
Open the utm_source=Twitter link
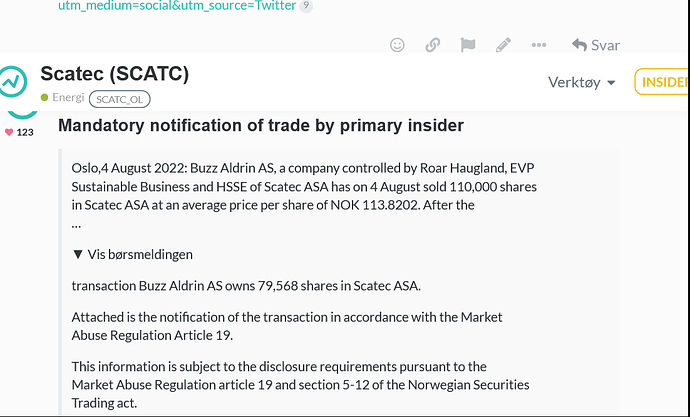point(177,6)
